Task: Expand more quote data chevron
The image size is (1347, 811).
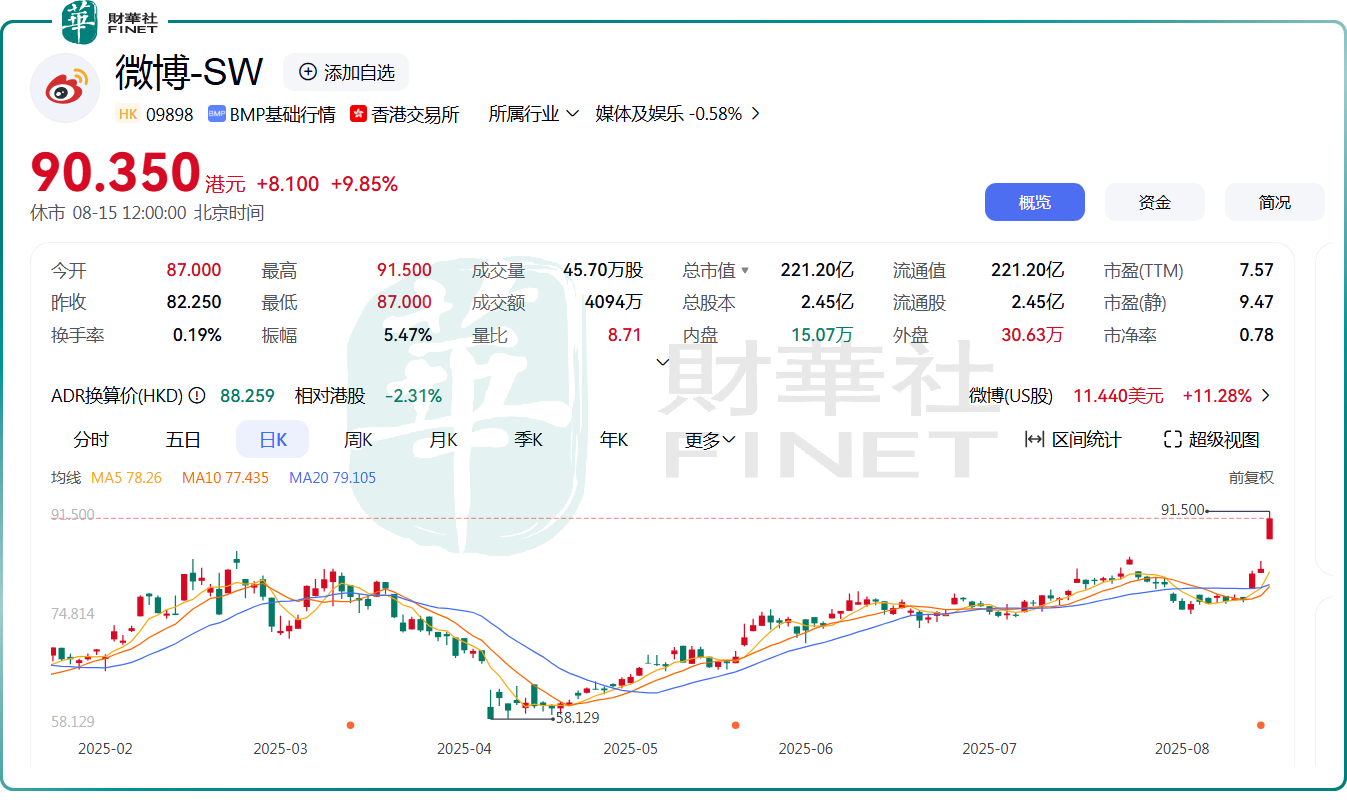Action: coord(662,362)
